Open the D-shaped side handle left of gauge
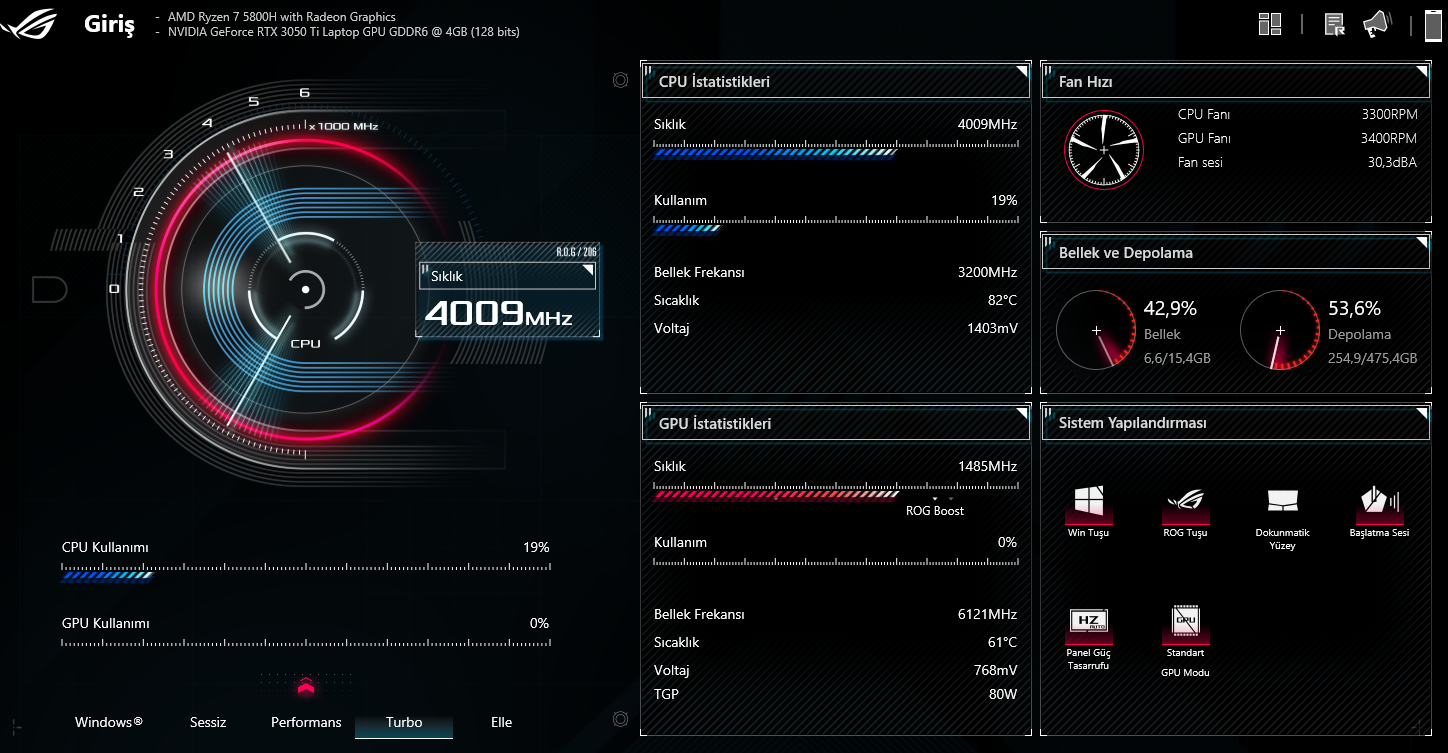The height and width of the screenshot is (753, 1448). pos(49,290)
